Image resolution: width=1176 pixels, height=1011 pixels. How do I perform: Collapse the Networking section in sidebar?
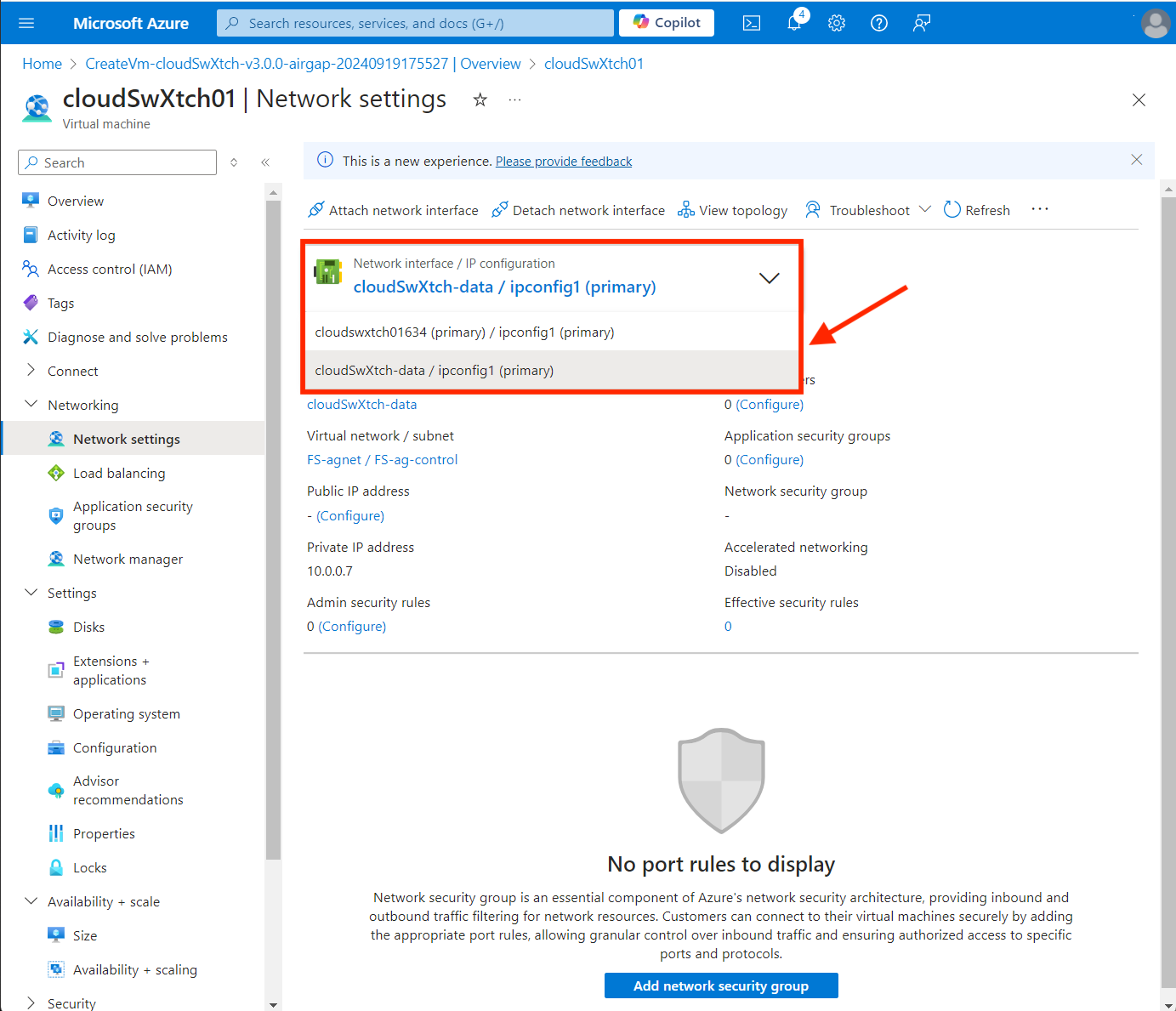[x=31, y=405]
